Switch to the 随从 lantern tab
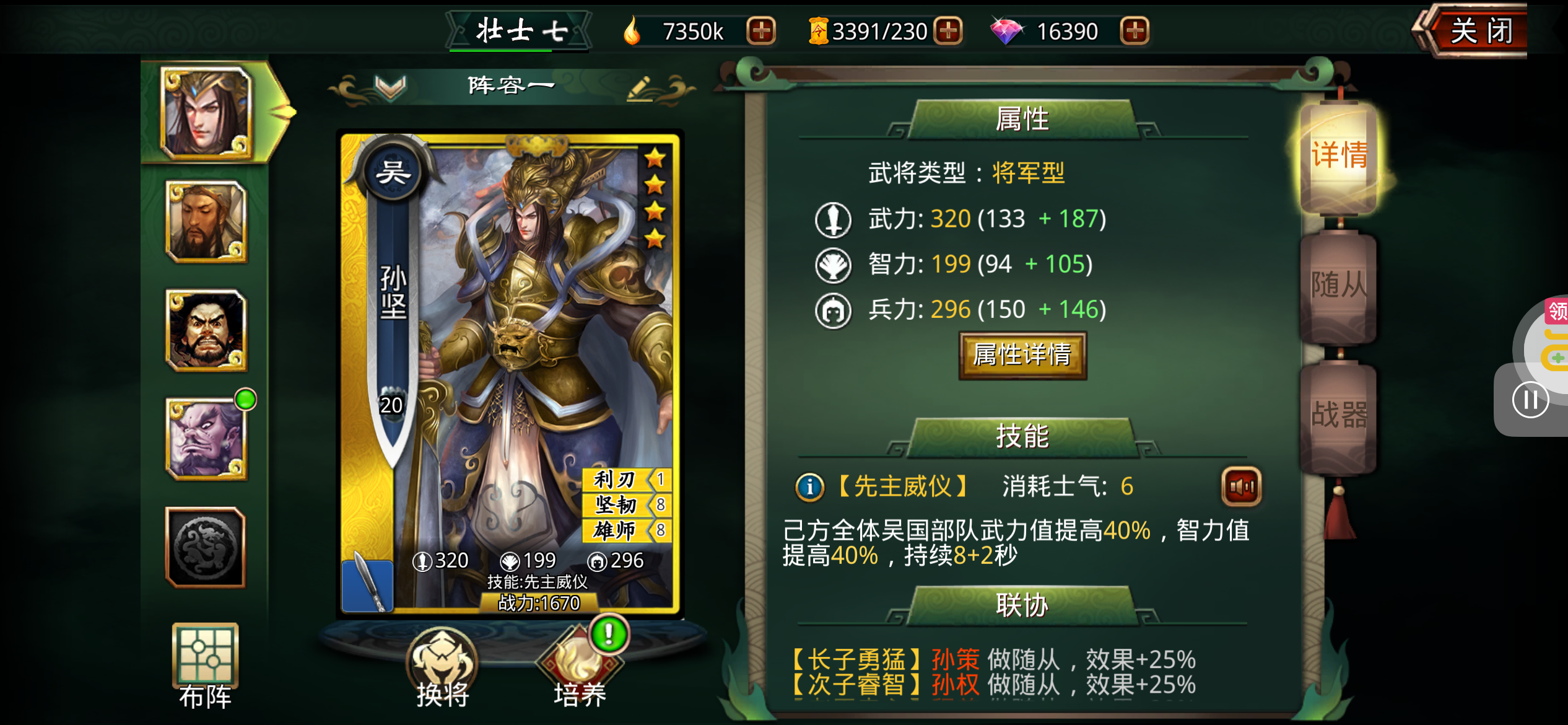This screenshot has width=1568, height=725. 1338,287
